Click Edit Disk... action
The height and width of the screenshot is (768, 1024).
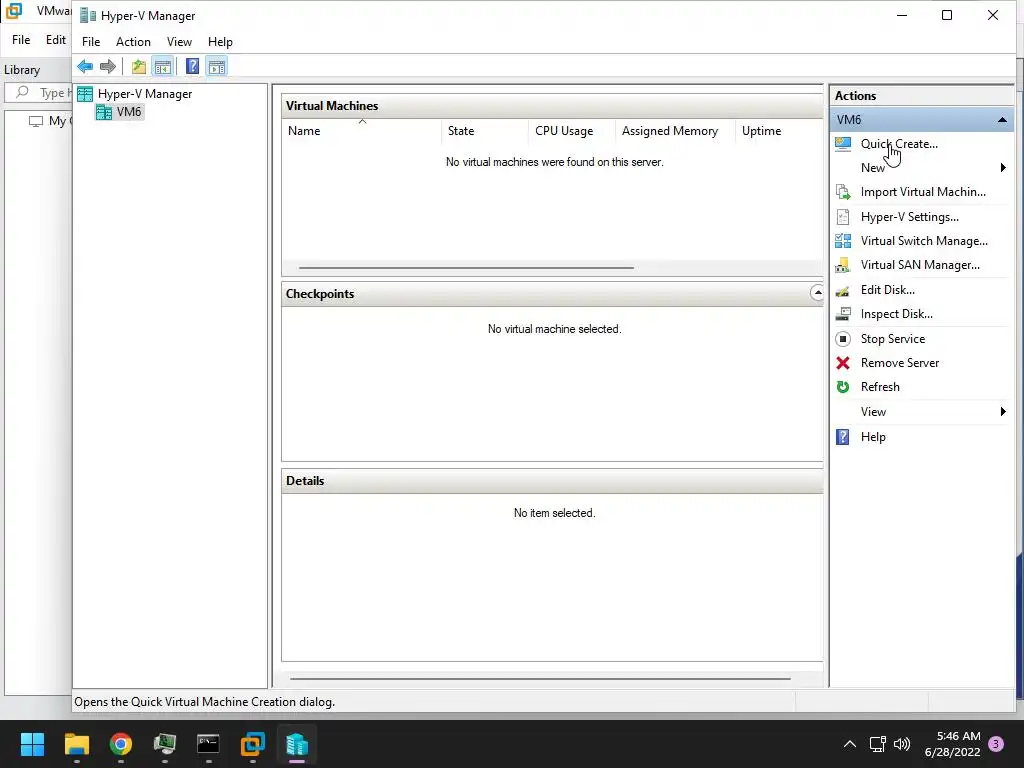887,290
